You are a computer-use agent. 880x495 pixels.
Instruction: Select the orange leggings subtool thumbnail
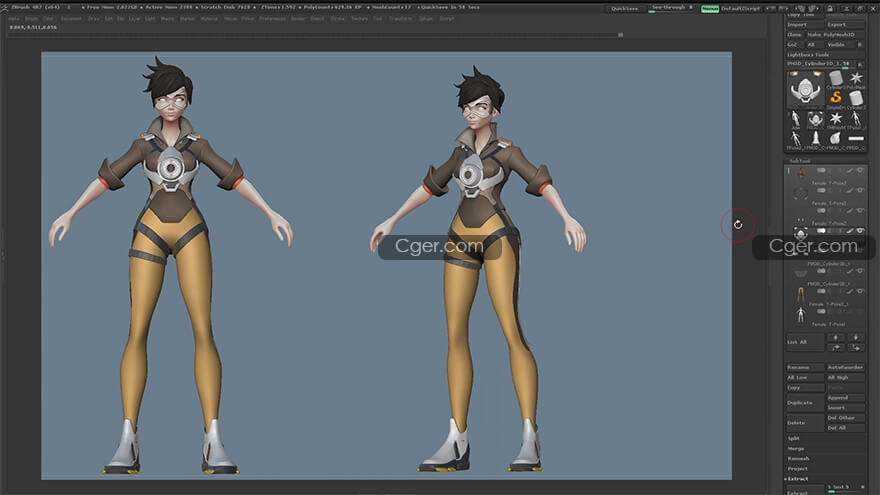tap(800, 294)
